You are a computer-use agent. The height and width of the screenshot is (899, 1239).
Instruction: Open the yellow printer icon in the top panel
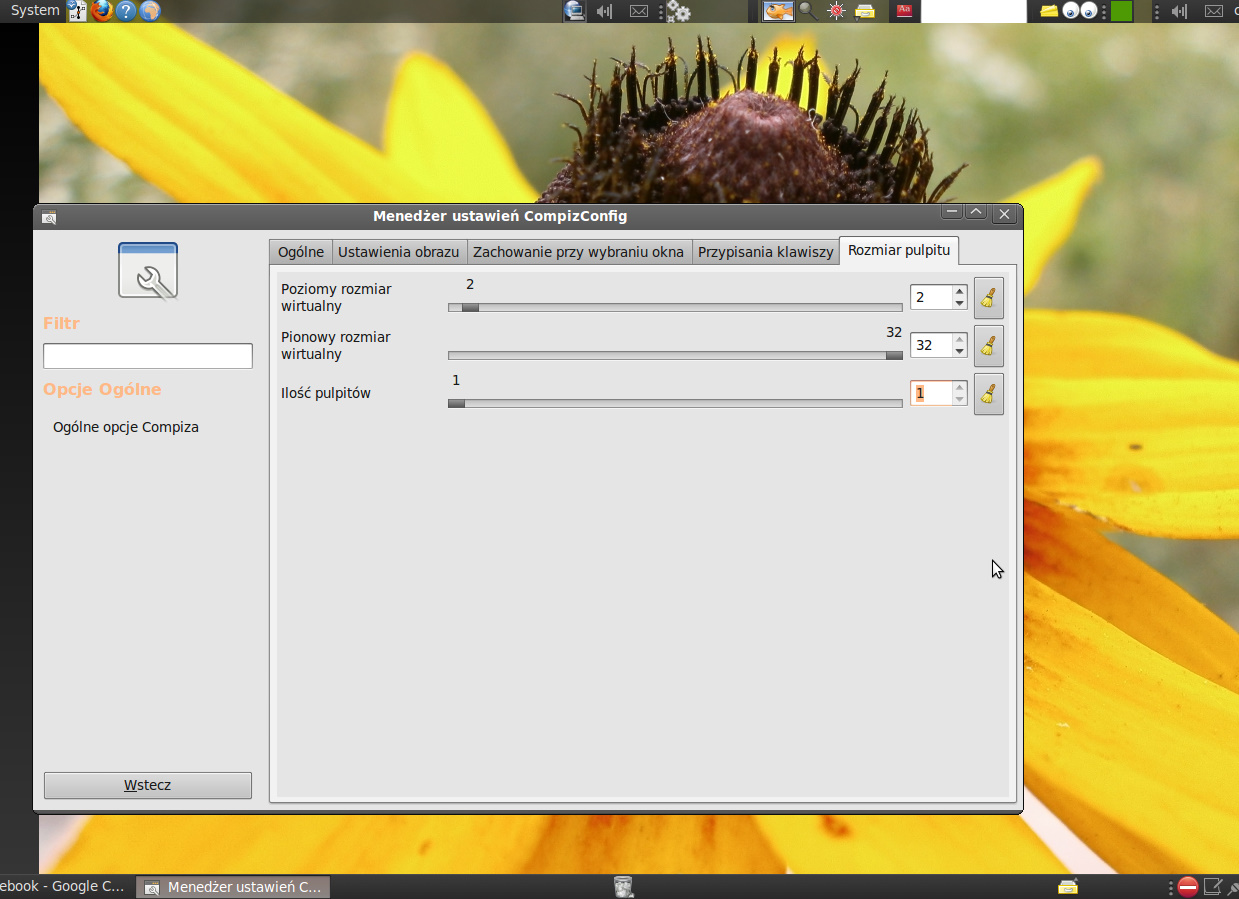pyautogui.click(x=865, y=11)
